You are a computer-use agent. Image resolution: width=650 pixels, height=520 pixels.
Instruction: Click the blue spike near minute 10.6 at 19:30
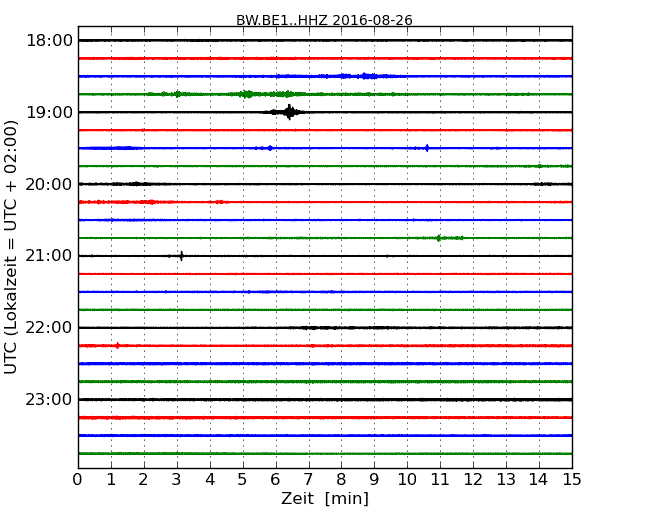(427, 148)
